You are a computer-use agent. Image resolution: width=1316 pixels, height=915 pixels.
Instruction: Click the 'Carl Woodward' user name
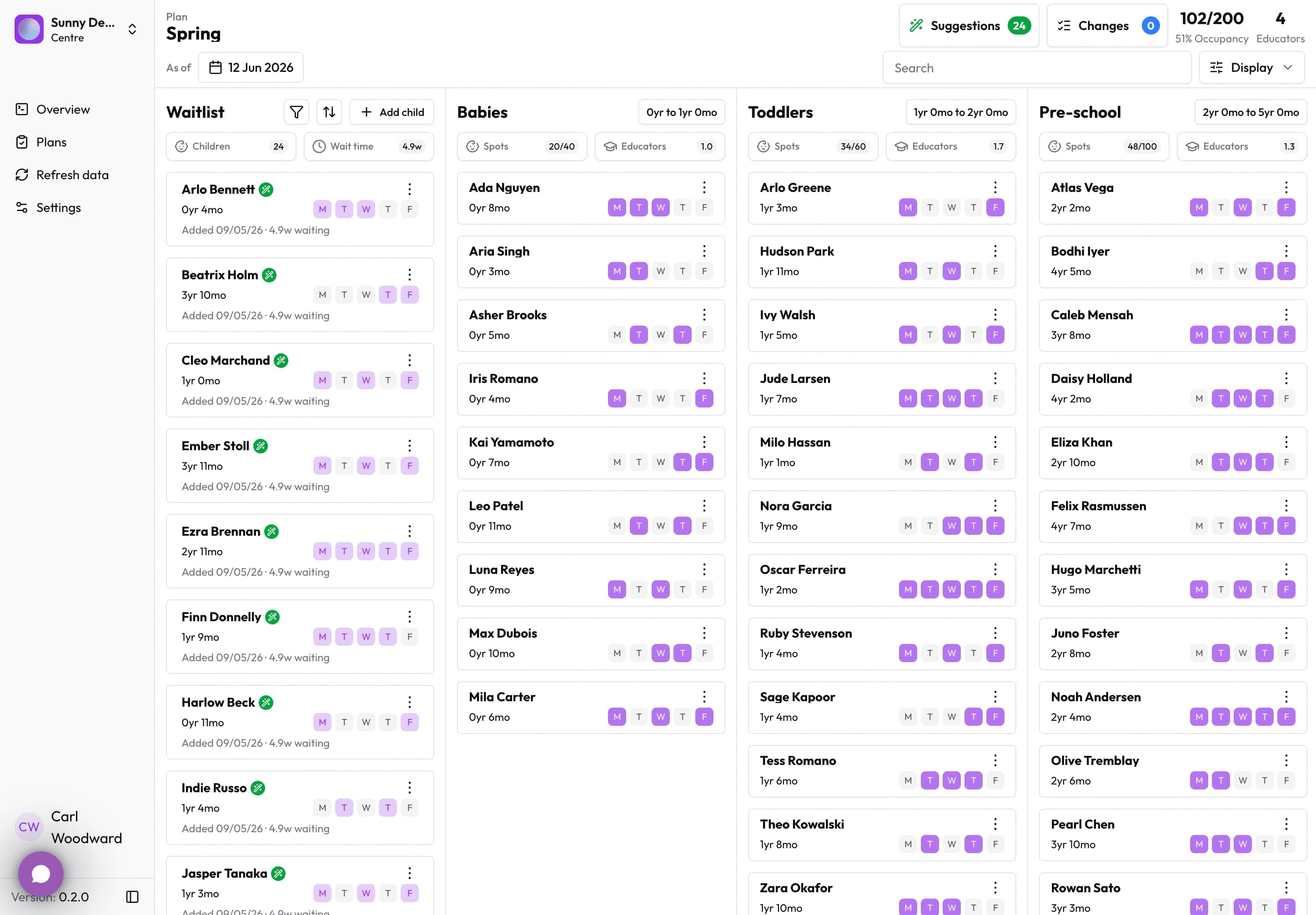86,827
